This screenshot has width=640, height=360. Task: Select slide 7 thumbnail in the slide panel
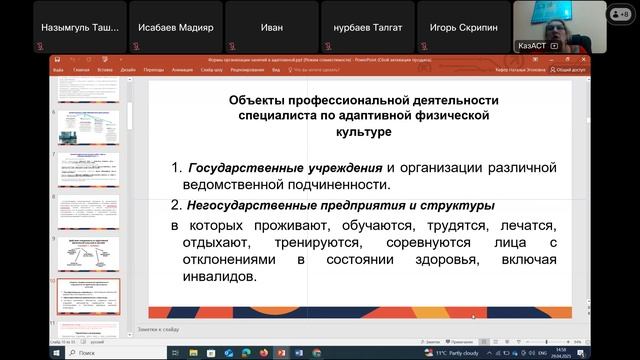89,170
